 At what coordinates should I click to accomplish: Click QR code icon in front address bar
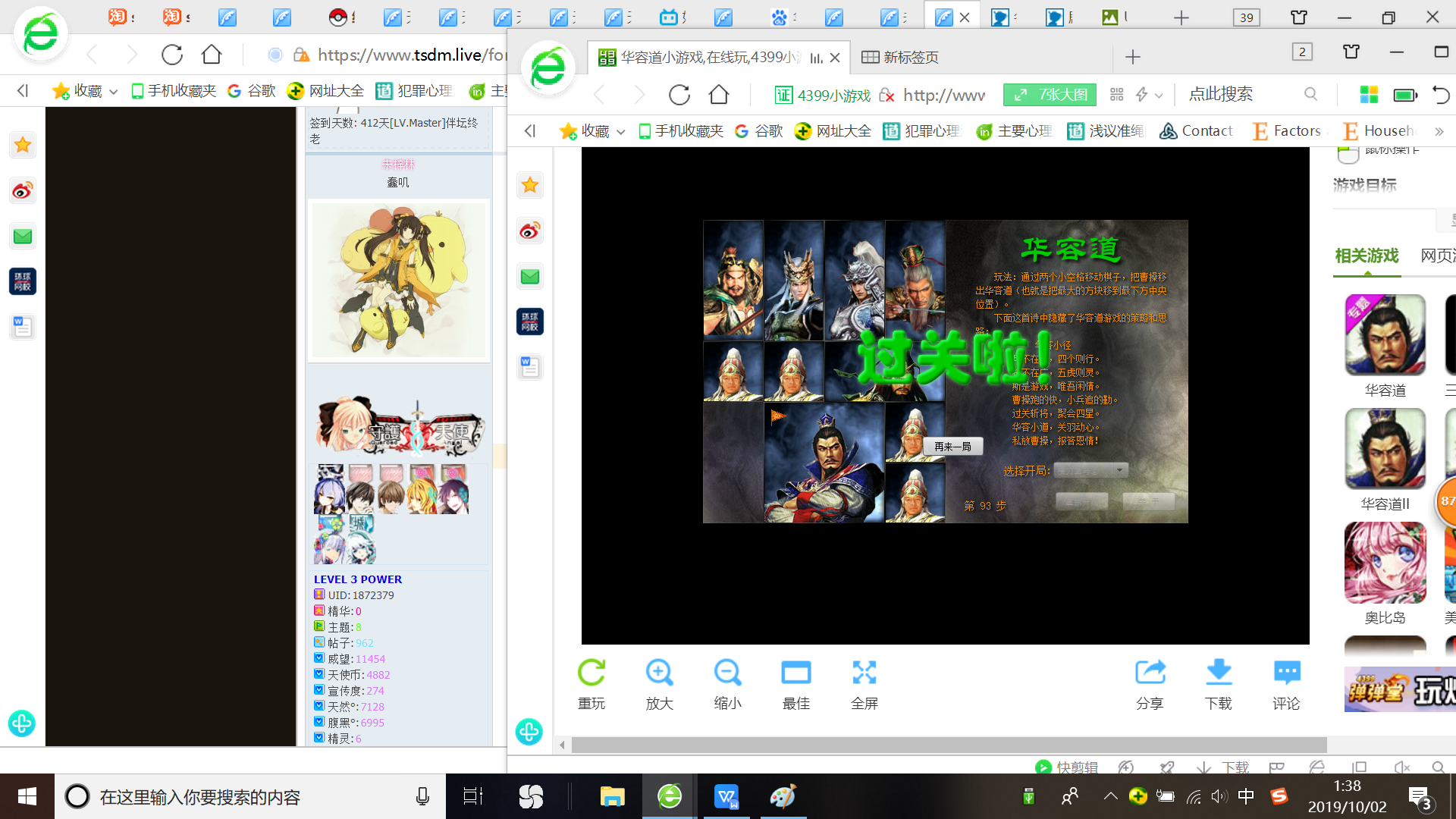click(x=1117, y=94)
